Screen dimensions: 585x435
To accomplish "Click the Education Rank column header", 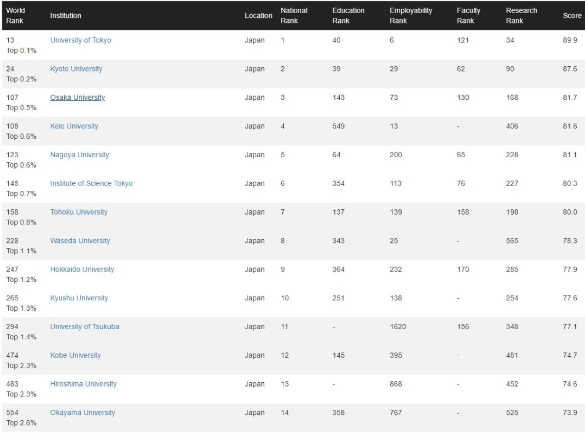I will coord(348,16).
